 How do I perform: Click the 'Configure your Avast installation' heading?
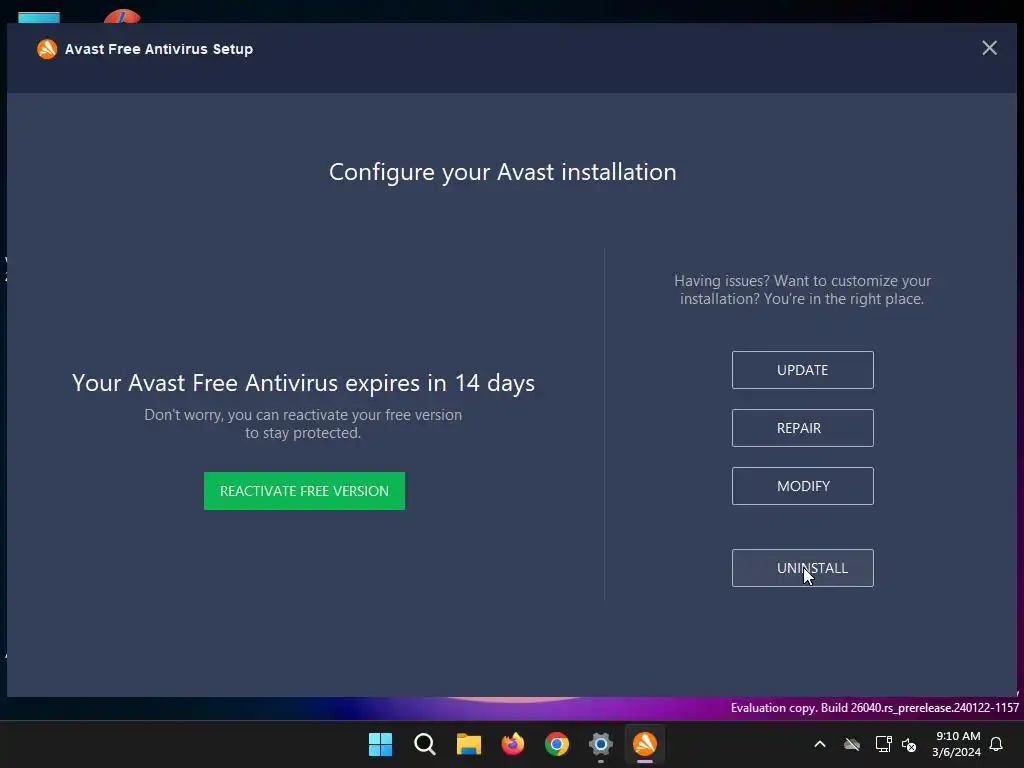[503, 172]
